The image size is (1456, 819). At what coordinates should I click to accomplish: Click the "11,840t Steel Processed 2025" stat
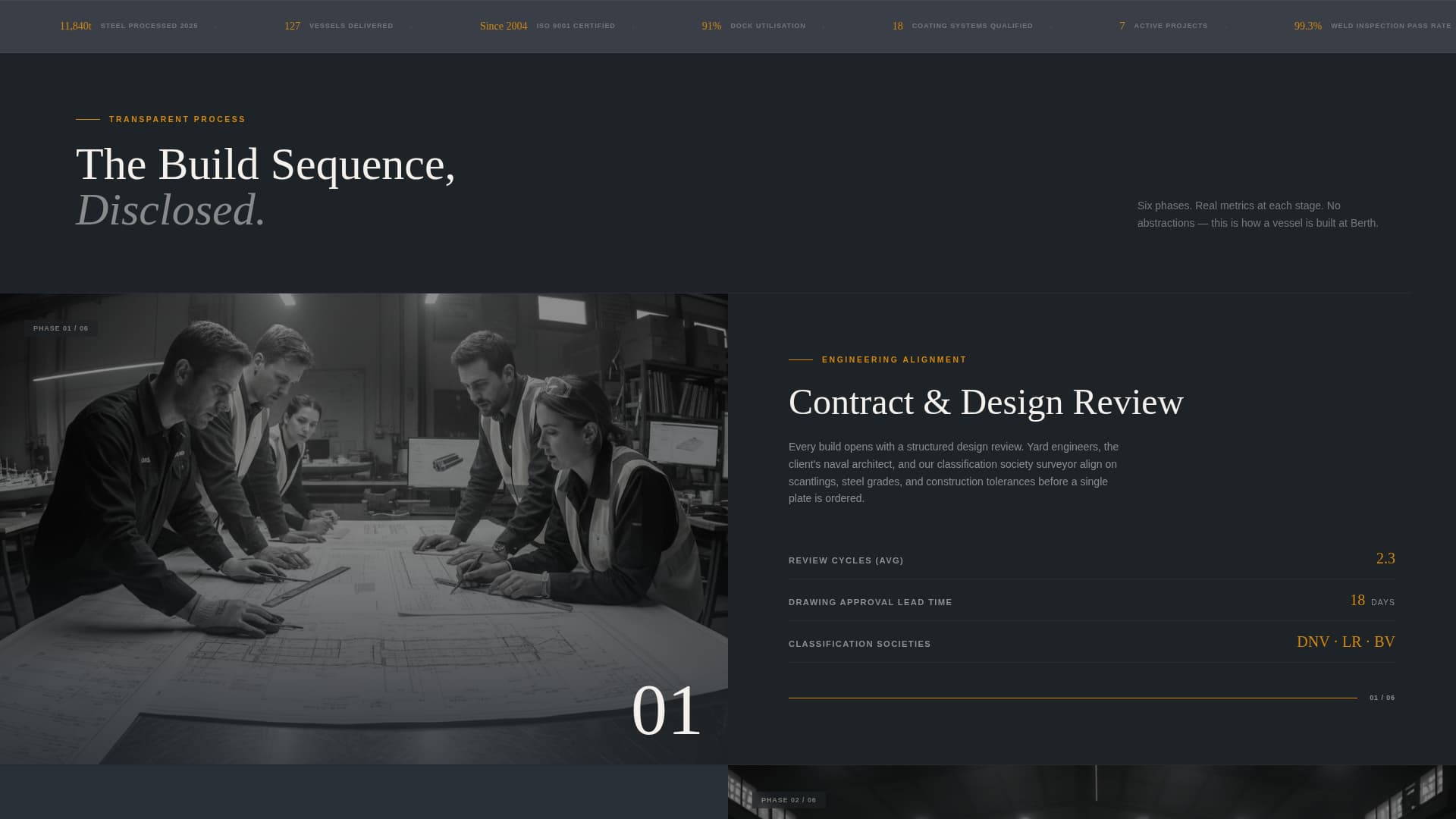[128, 25]
